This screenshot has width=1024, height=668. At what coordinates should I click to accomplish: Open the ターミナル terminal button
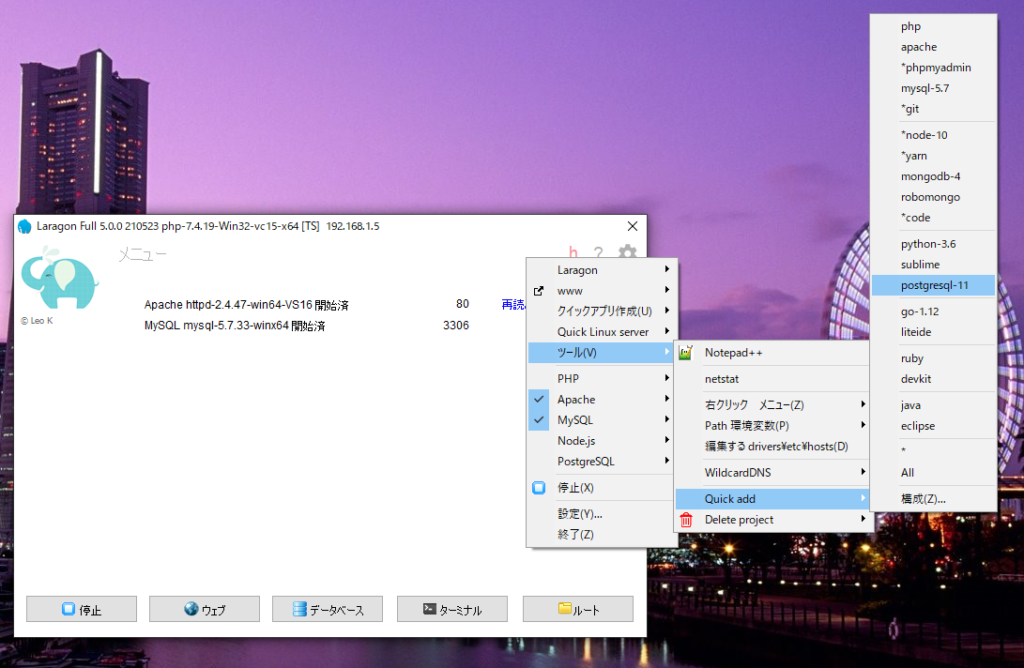453,609
